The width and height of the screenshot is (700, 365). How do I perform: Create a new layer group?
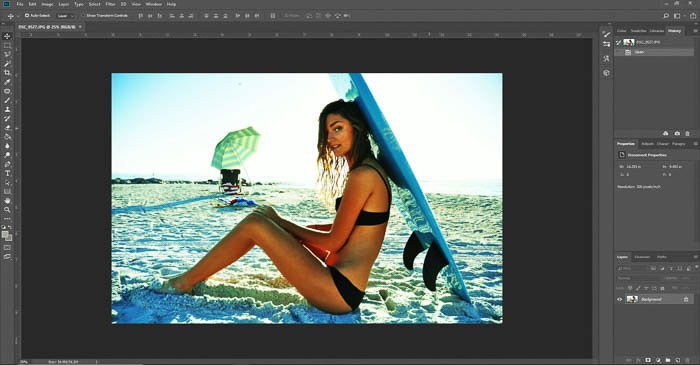[x=668, y=360]
